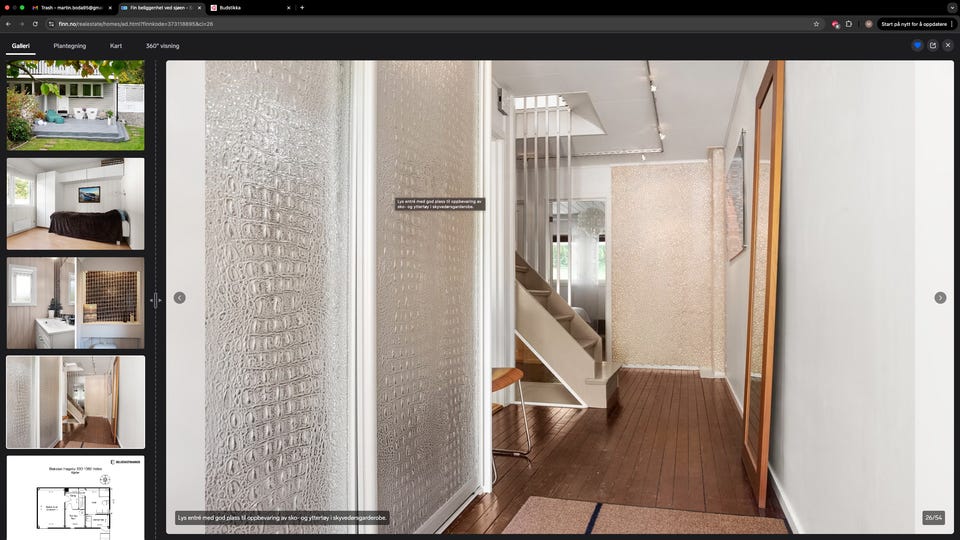Select the garden terrace thumbnail
Image resolution: width=960 pixels, height=540 pixels.
click(x=75, y=105)
